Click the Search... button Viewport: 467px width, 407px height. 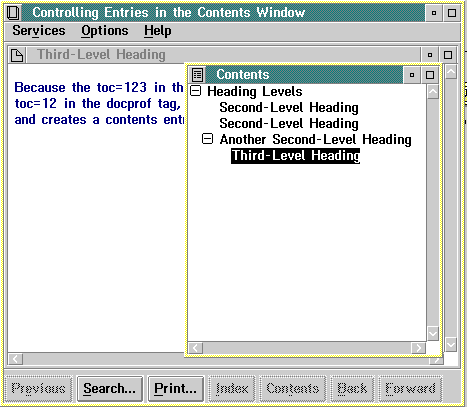(110, 389)
